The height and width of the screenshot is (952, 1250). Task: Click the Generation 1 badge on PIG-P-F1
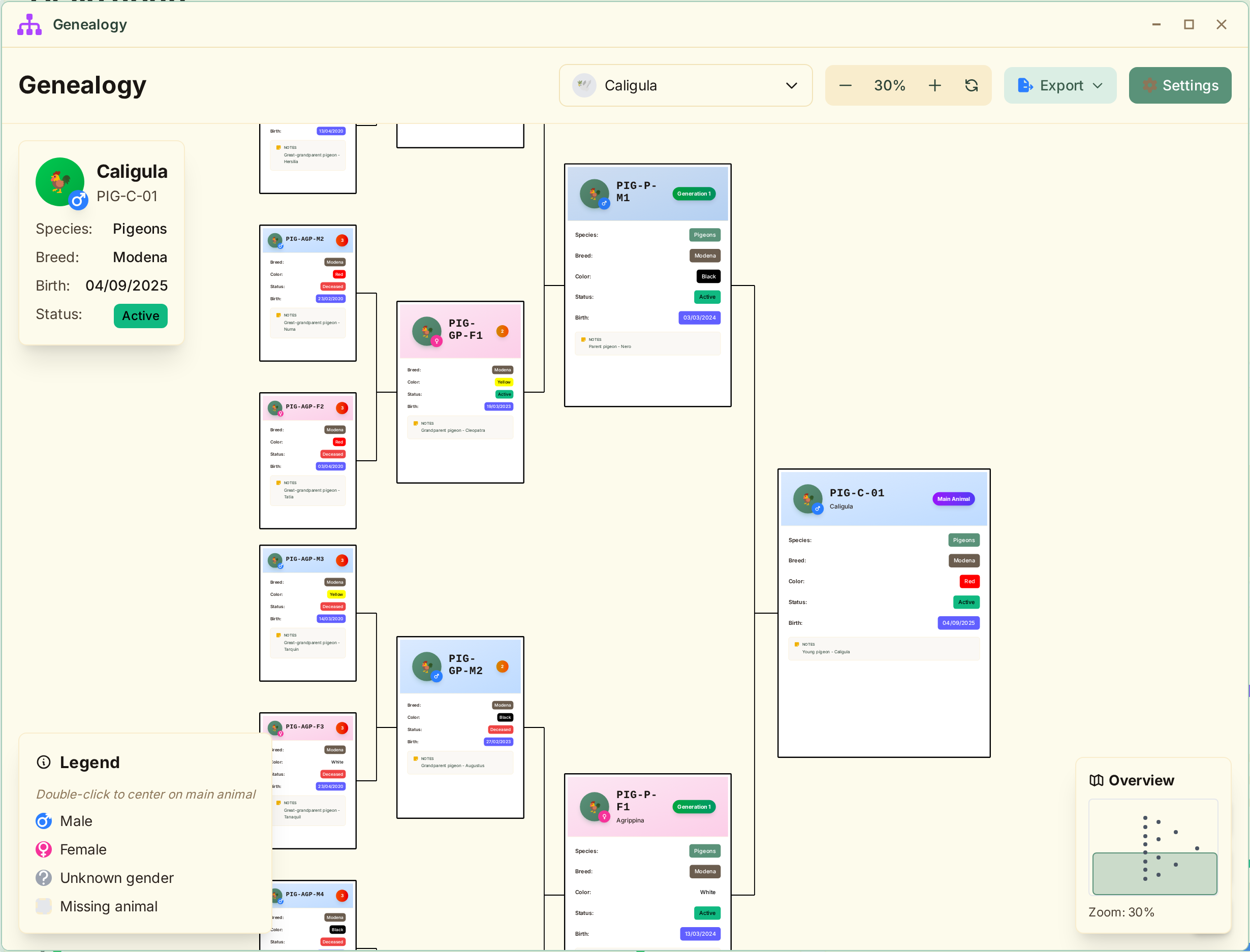click(x=693, y=806)
